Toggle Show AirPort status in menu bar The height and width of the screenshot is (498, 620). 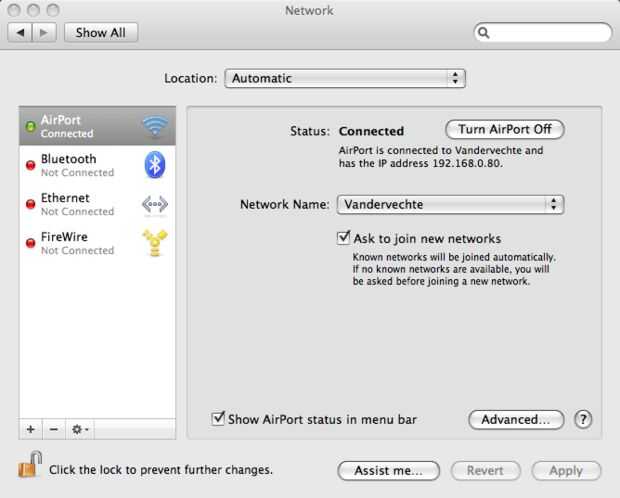point(218,418)
